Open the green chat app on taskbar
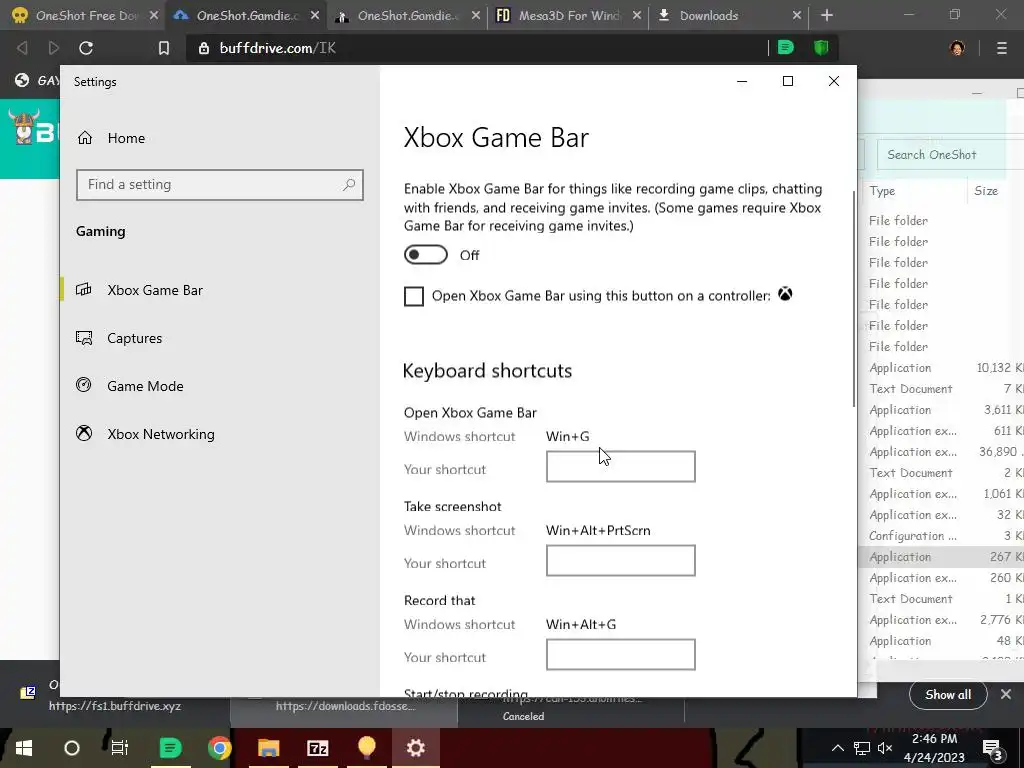Image resolution: width=1024 pixels, height=768 pixels. point(170,748)
